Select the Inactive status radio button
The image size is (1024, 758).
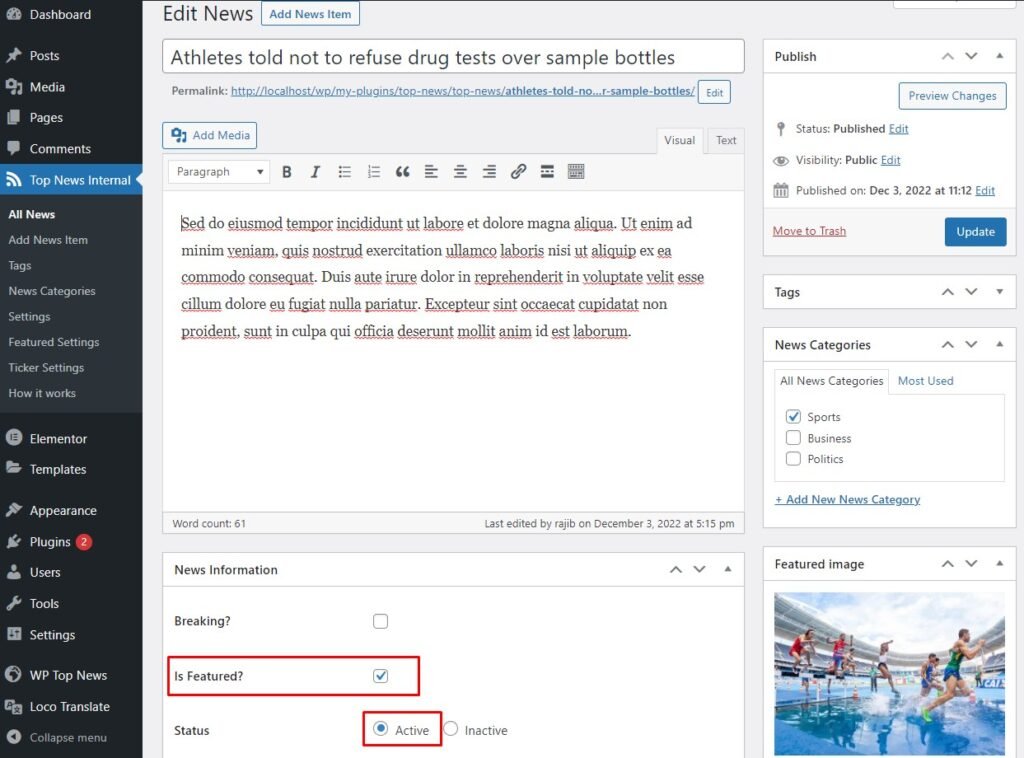[x=451, y=730]
